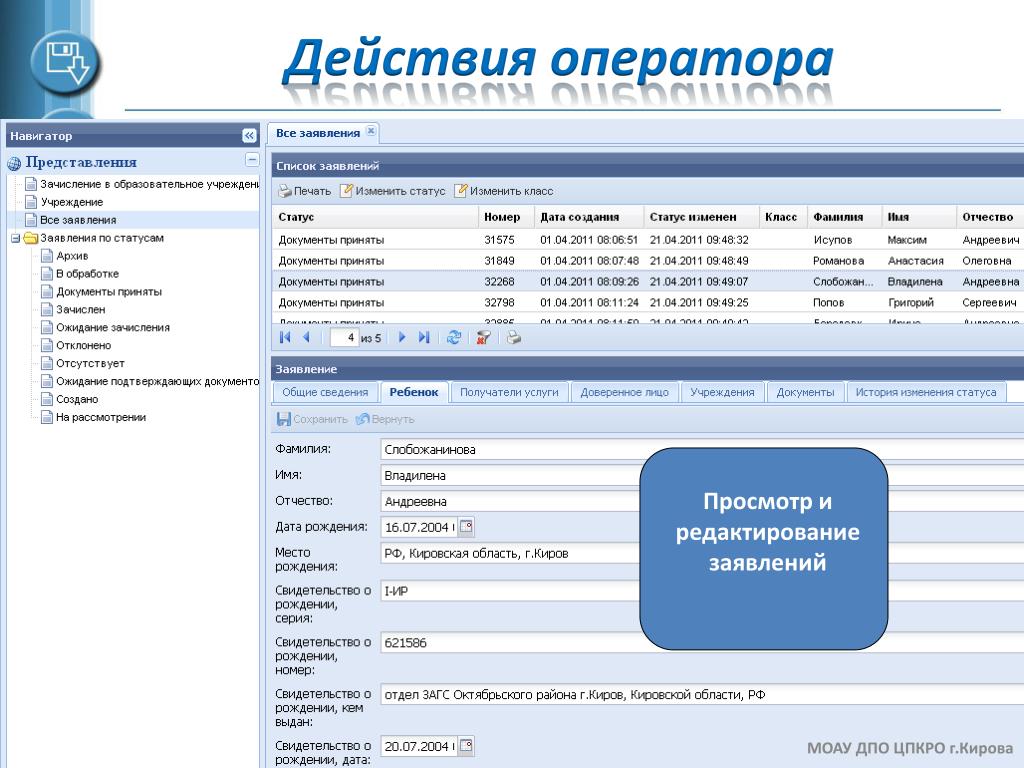Select row with number 32798
The height and width of the screenshot is (768, 1024).
(x=648, y=302)
